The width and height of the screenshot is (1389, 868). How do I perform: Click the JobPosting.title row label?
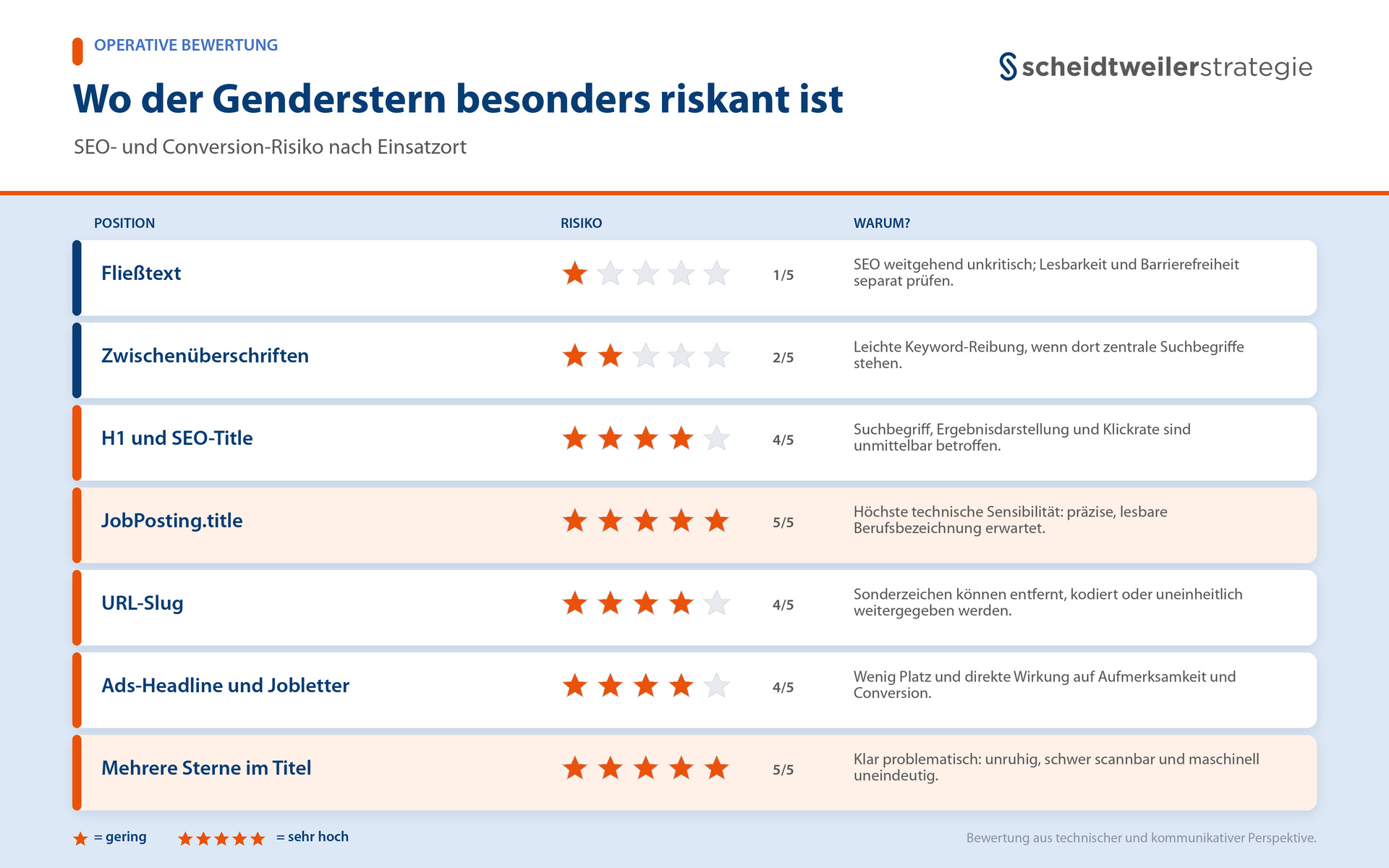[x=172, y=521]
